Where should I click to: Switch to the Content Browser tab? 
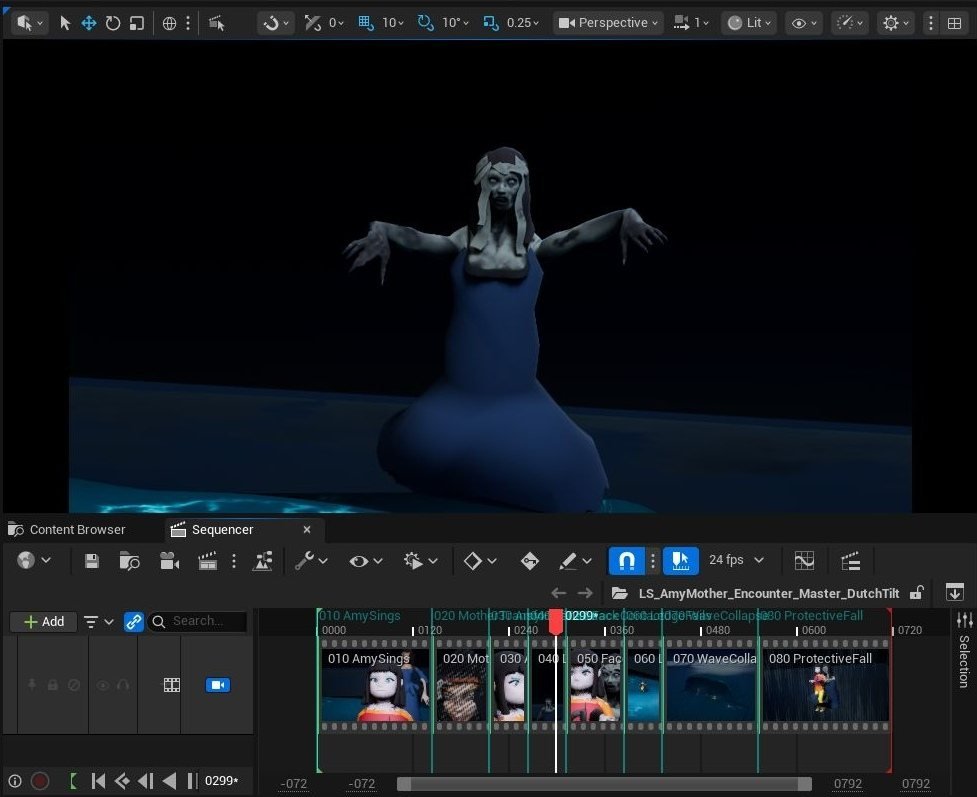pos(67,530)
